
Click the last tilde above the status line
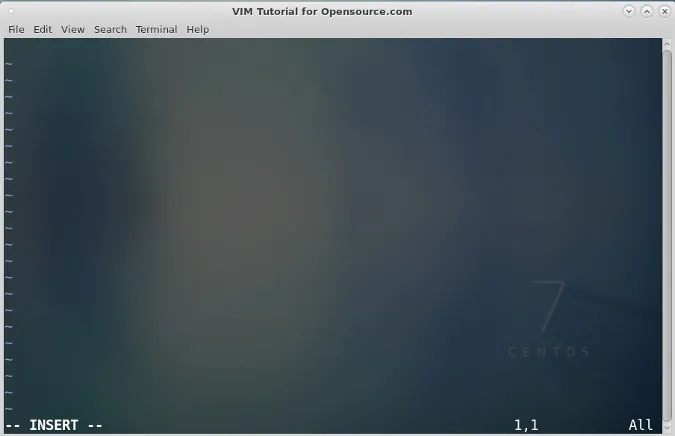click(9, 408)
